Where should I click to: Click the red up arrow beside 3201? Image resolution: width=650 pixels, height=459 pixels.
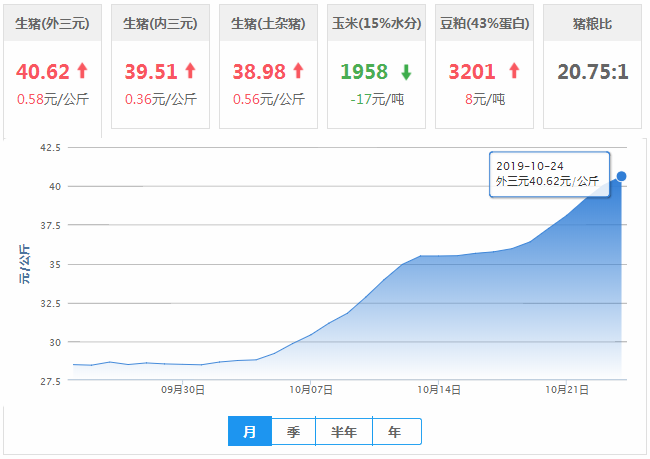click(x=514, y=70)
